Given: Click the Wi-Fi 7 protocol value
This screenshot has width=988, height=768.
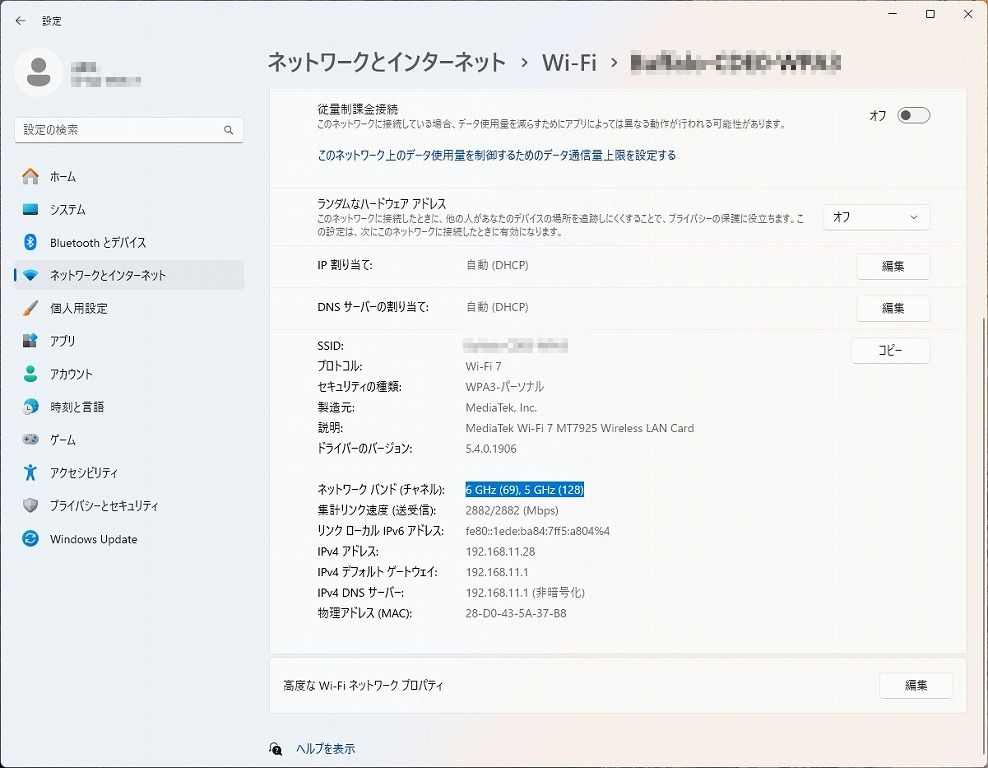Looking at the screenshot, I should click(483, 366).
